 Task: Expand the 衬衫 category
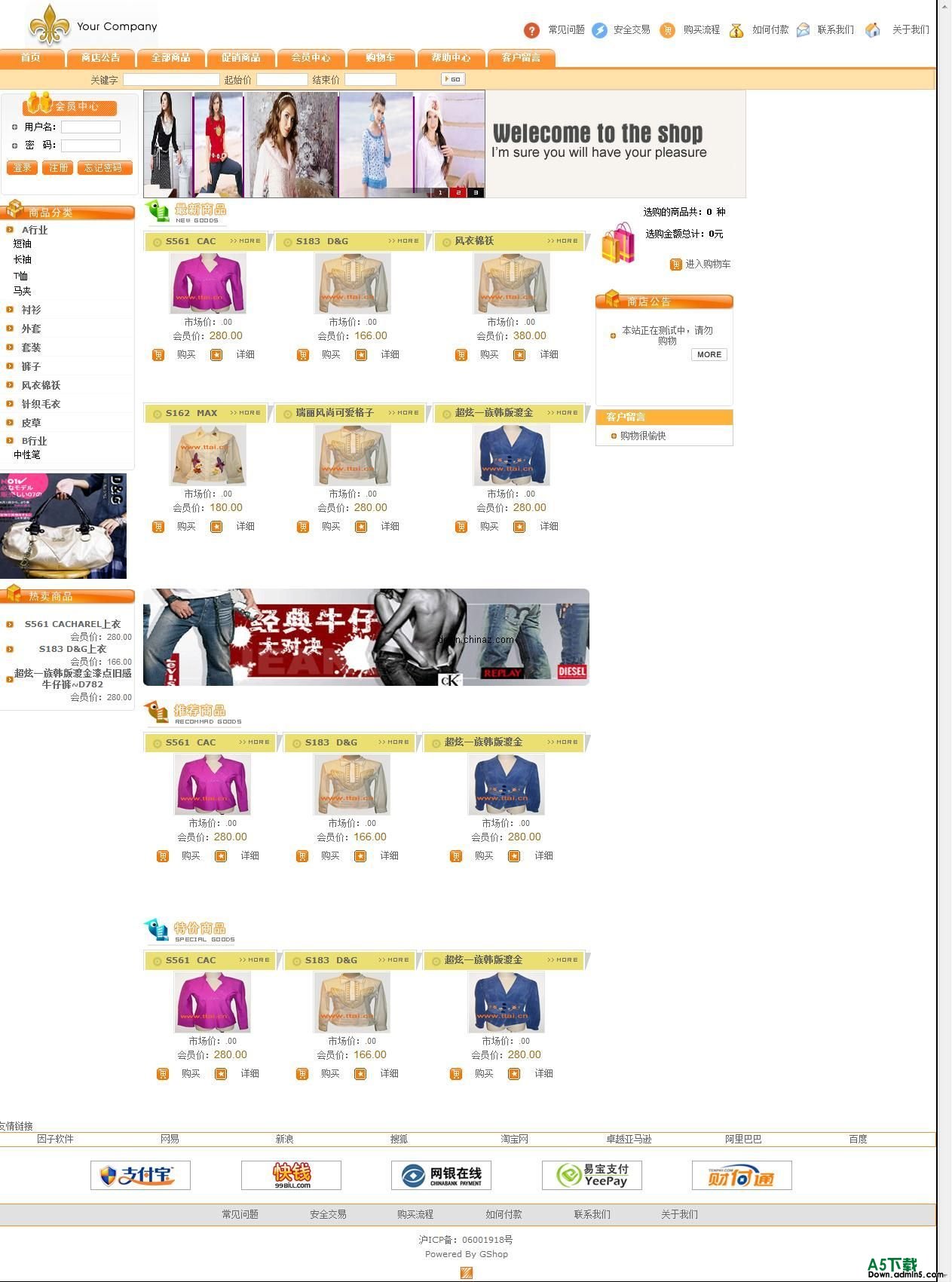point(31,310)
